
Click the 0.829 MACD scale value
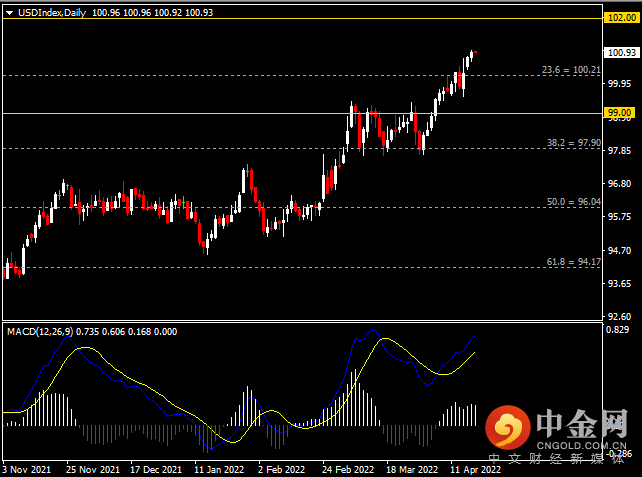(x=617, y=330)
